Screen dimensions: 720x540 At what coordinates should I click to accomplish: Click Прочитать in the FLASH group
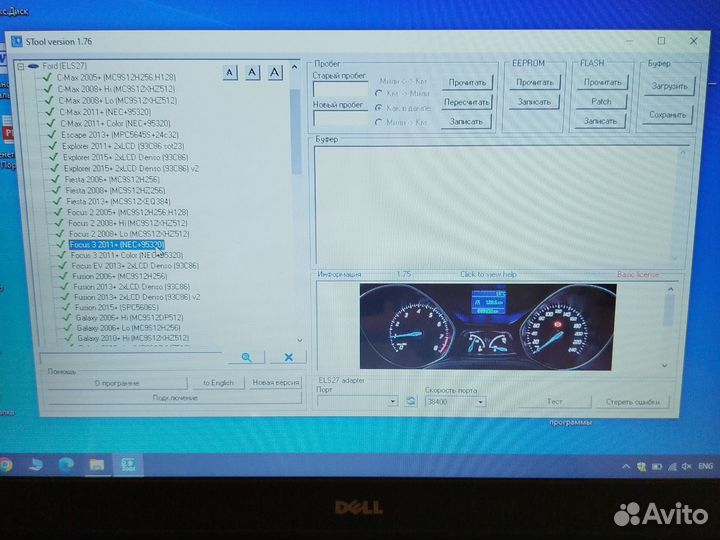(602, 82)
